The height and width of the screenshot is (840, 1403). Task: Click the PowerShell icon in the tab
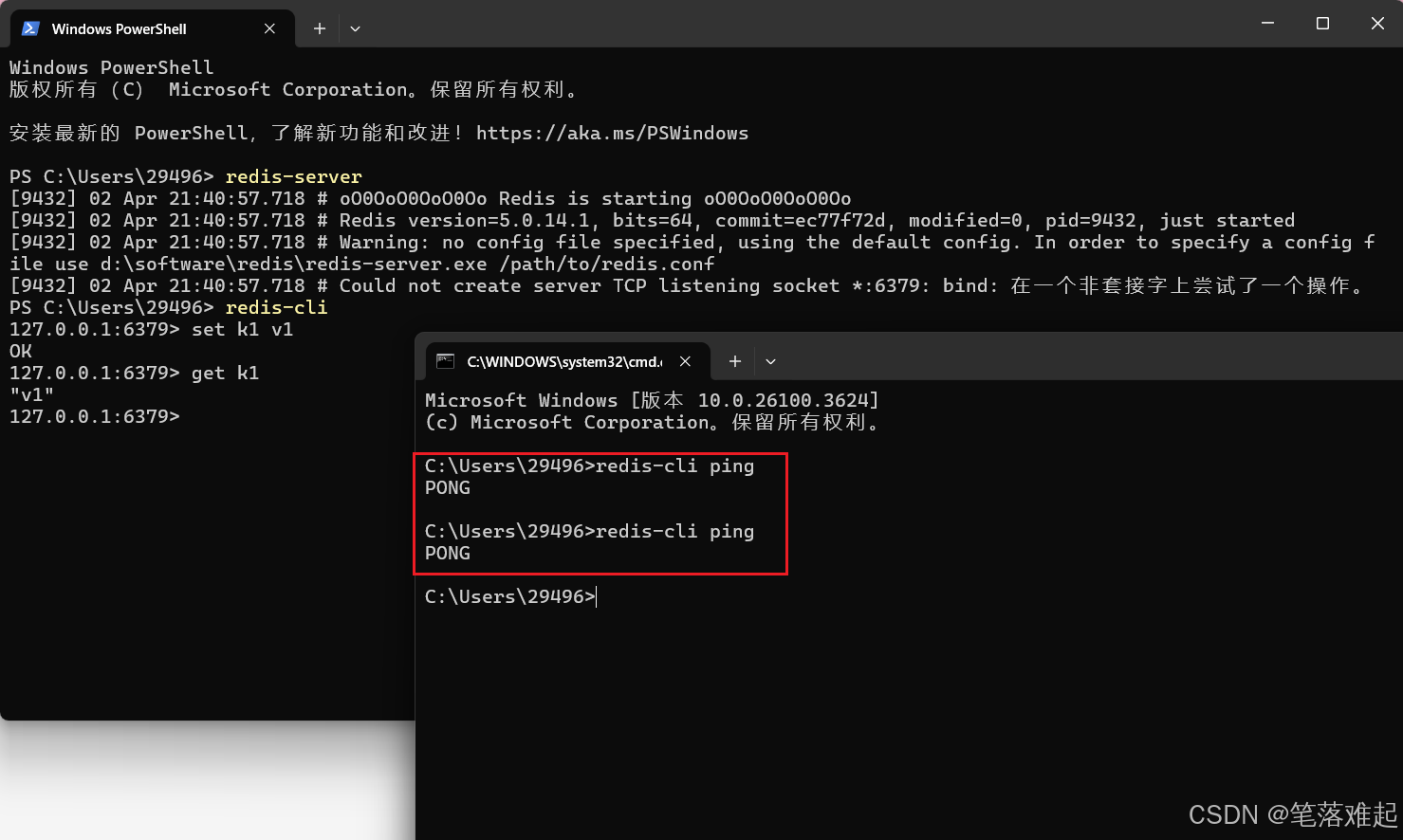(30, 28)
